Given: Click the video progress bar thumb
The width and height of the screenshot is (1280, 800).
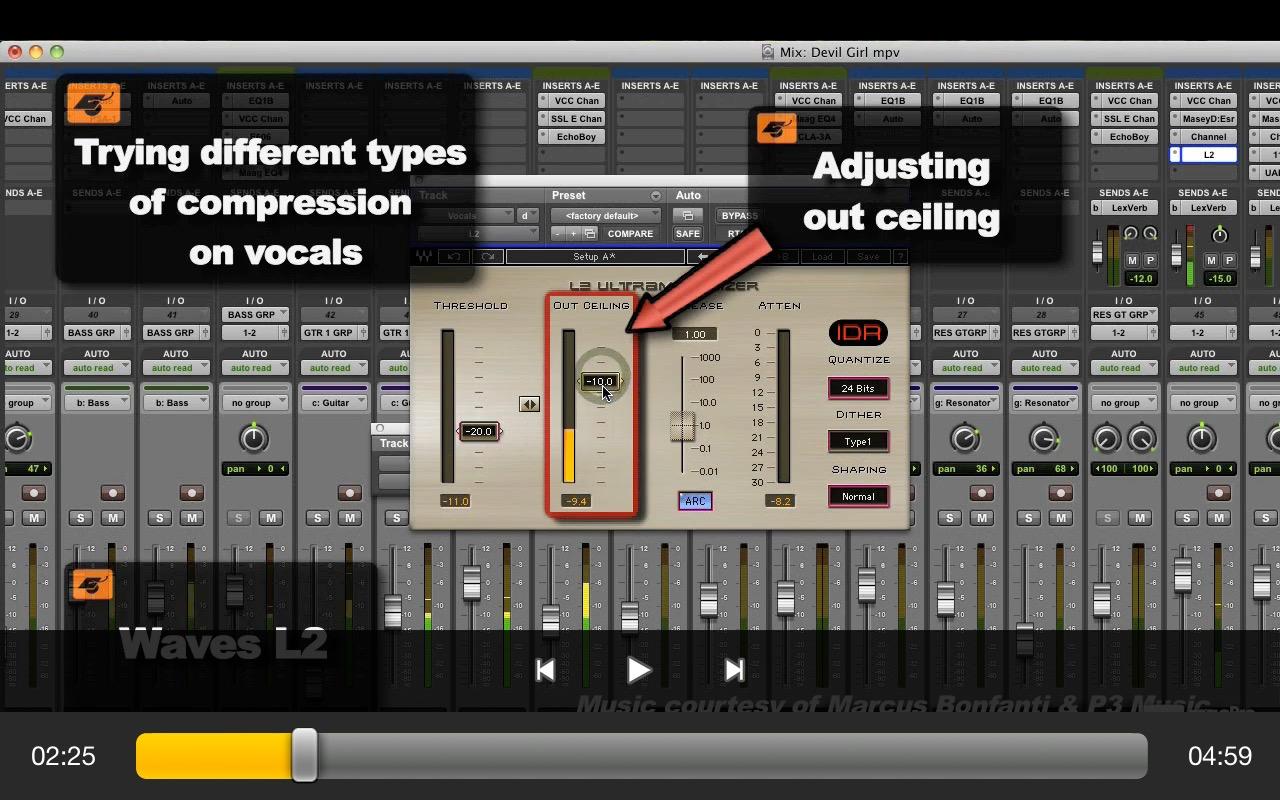Looking at the screenshot, I should (x=304, y=755).
